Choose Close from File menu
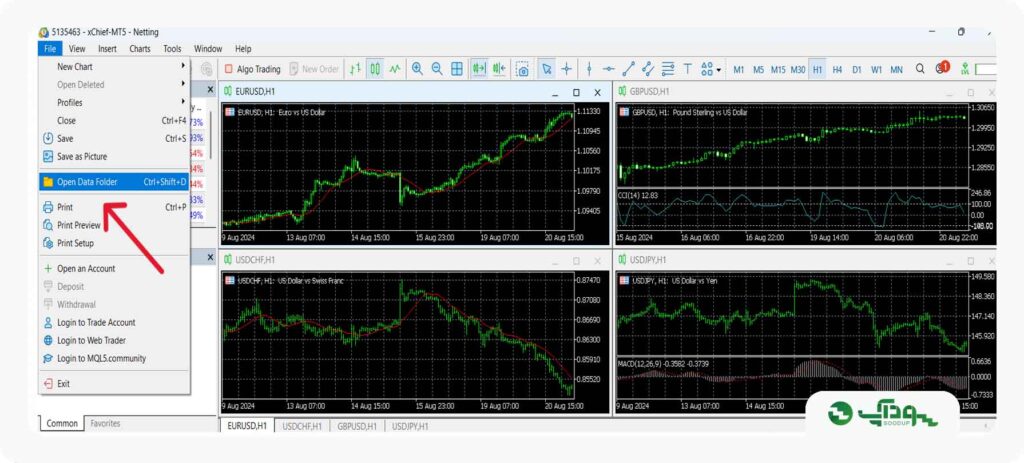 pyautogui.click(x=114, y=121)
